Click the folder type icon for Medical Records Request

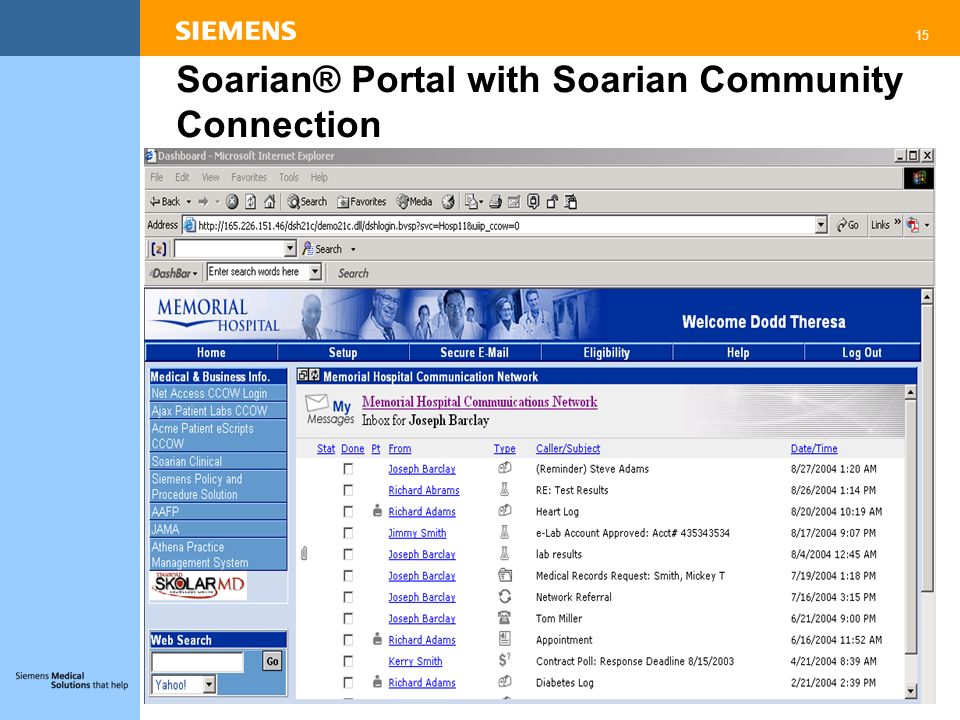point(505,576)
